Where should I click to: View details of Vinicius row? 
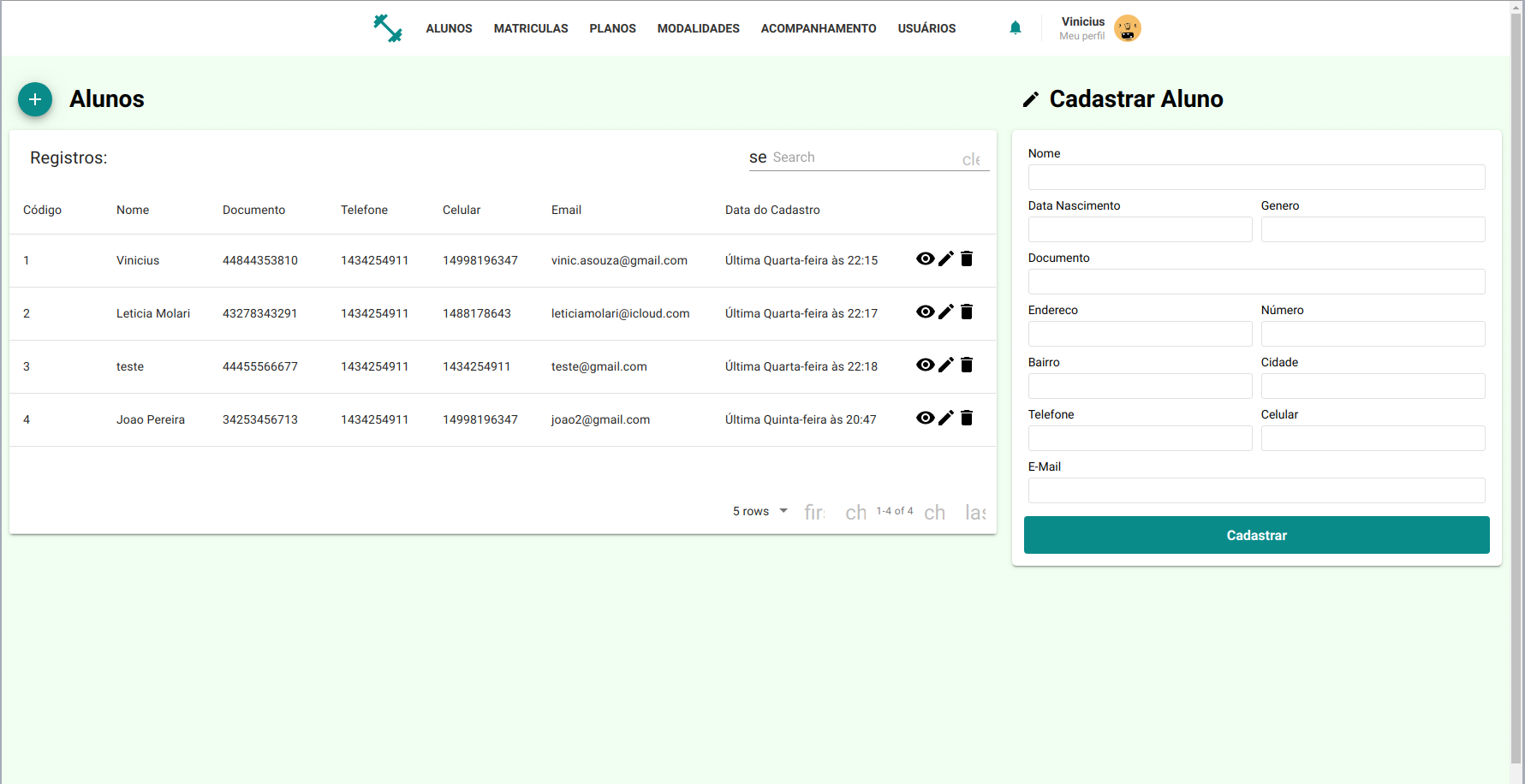tap(926, 259)
